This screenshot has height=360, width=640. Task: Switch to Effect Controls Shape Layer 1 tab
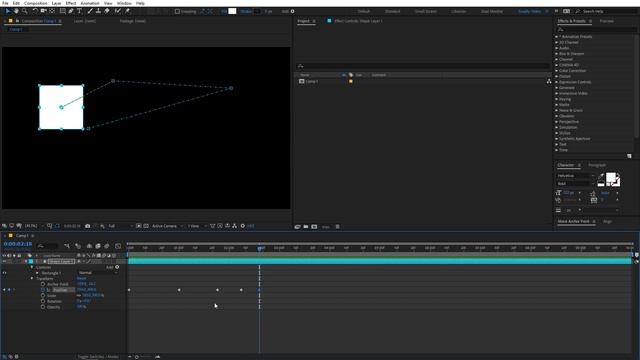point(358,21)
